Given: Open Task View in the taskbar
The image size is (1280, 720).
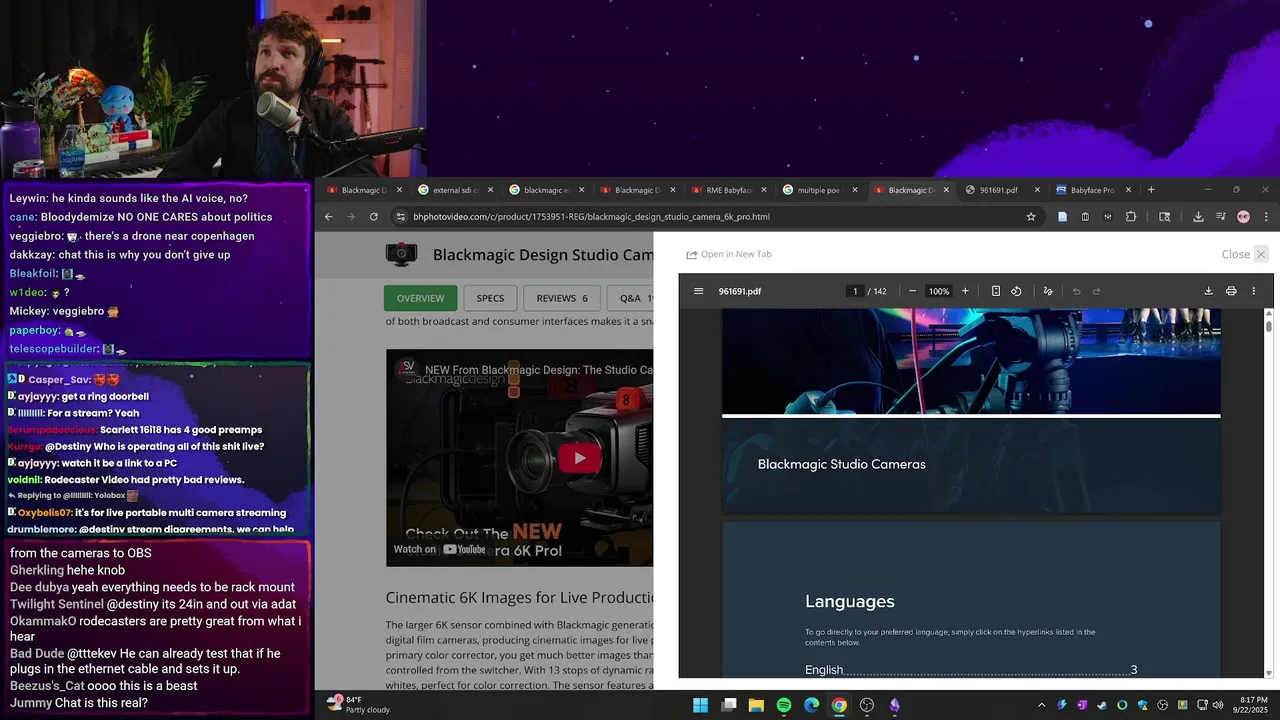Looking at the screenshot, I should [x=729, y=705].
